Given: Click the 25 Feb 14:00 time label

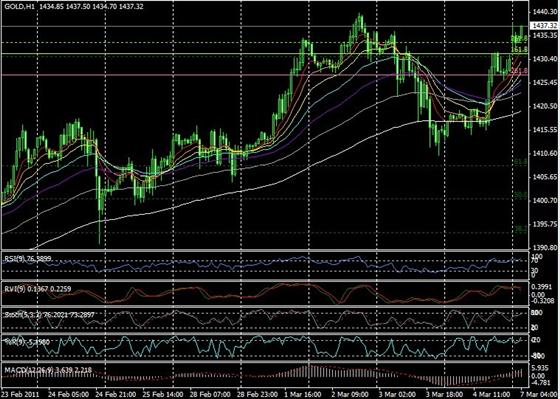Looking at the screenshot, I should point(163,394).
